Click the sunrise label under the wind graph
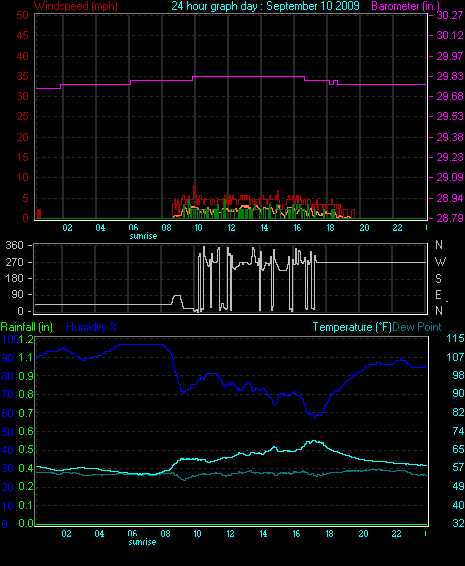Viewport: 465px width, 566px height. point(143,236)
